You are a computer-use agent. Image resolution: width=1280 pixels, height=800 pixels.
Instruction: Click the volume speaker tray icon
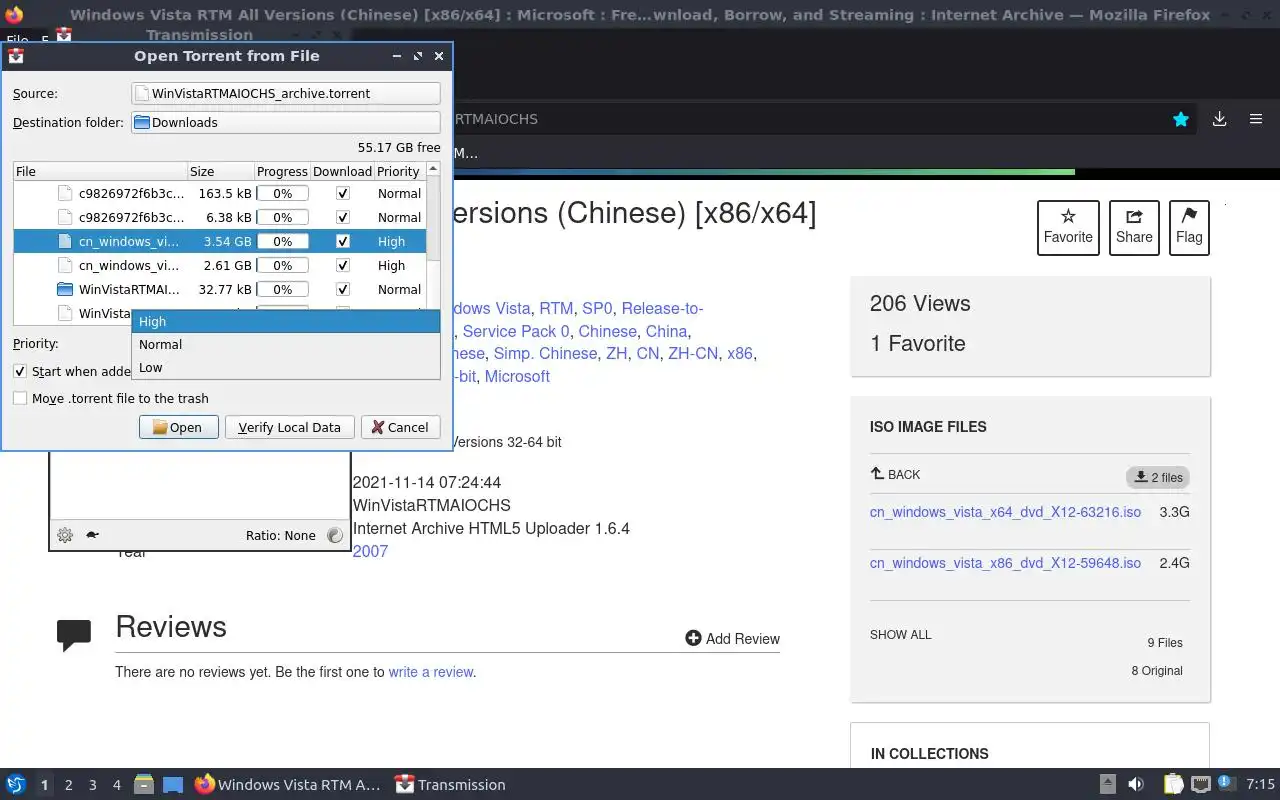tap(1136, 785)
